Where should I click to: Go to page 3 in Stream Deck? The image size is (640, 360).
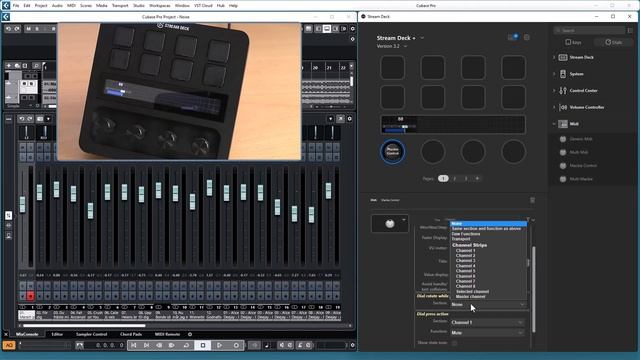click(466, 178)
